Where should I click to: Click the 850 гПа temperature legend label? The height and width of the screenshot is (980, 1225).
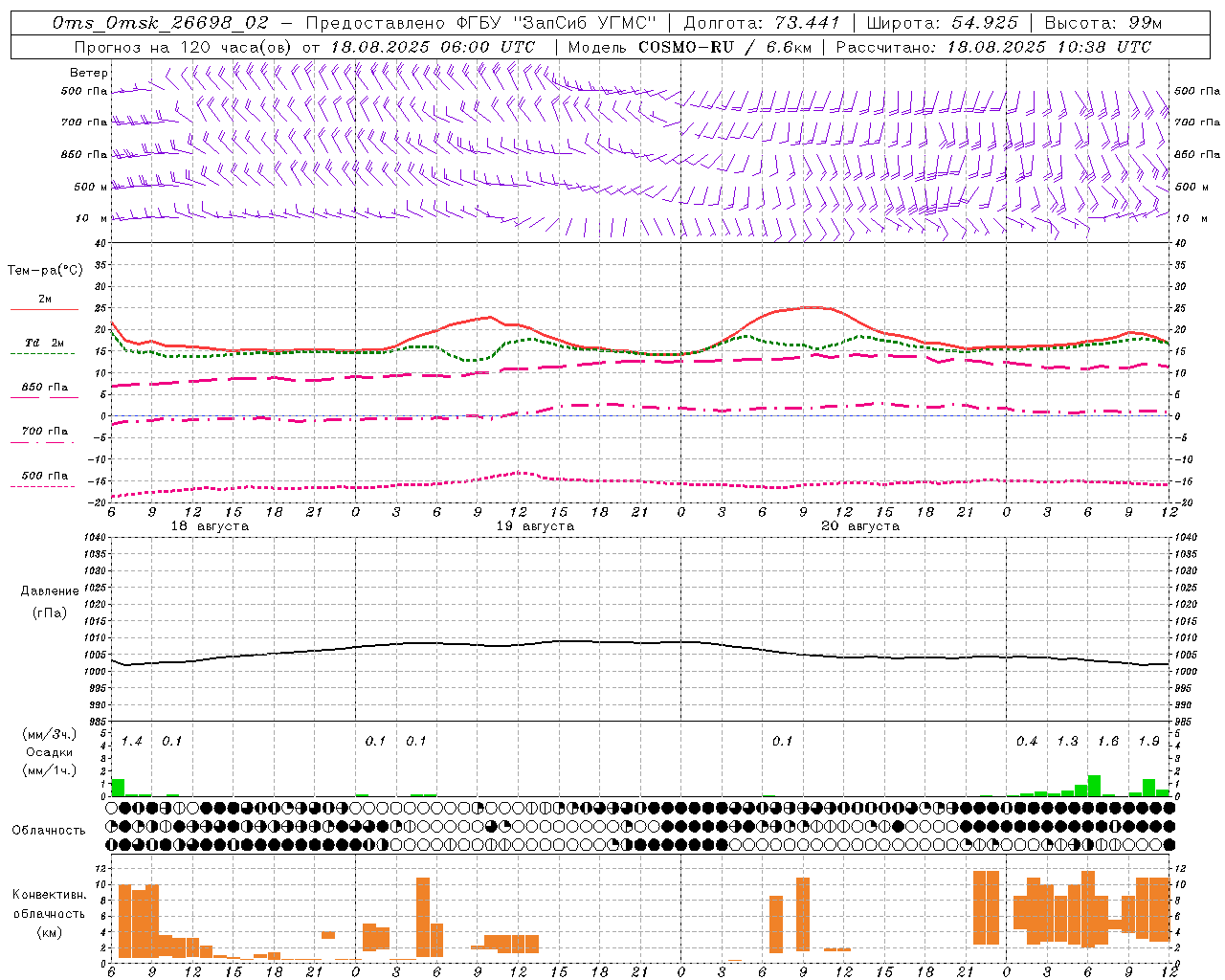(45, 388)
